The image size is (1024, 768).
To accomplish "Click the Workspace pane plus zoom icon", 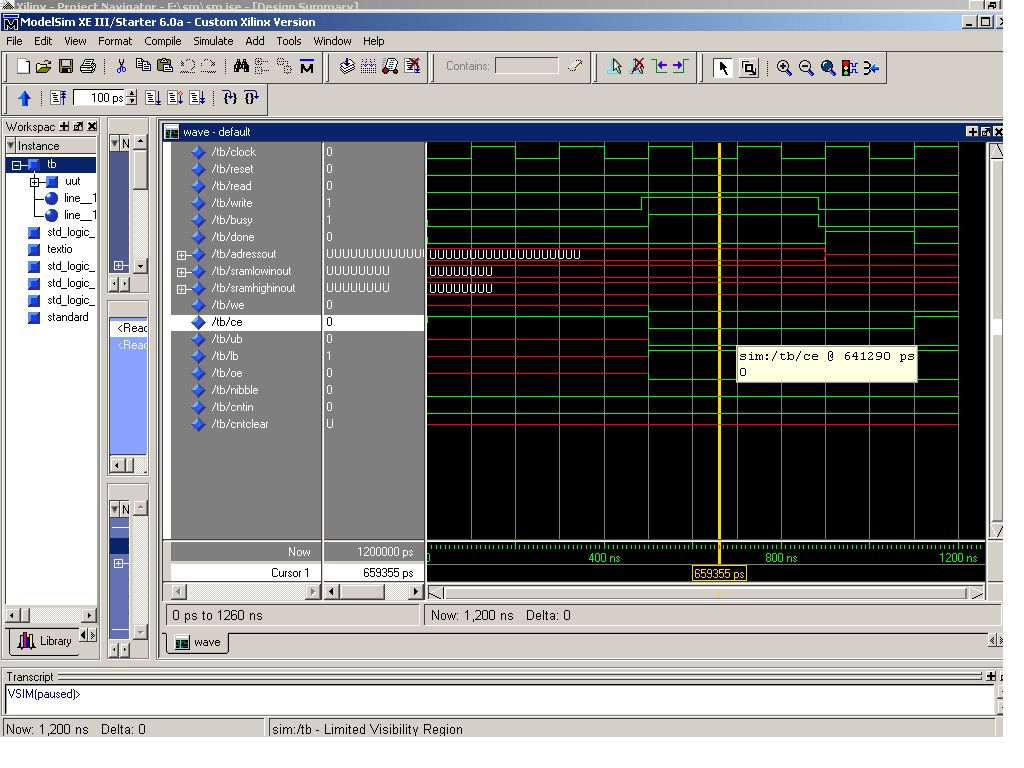I will [64, 126].
